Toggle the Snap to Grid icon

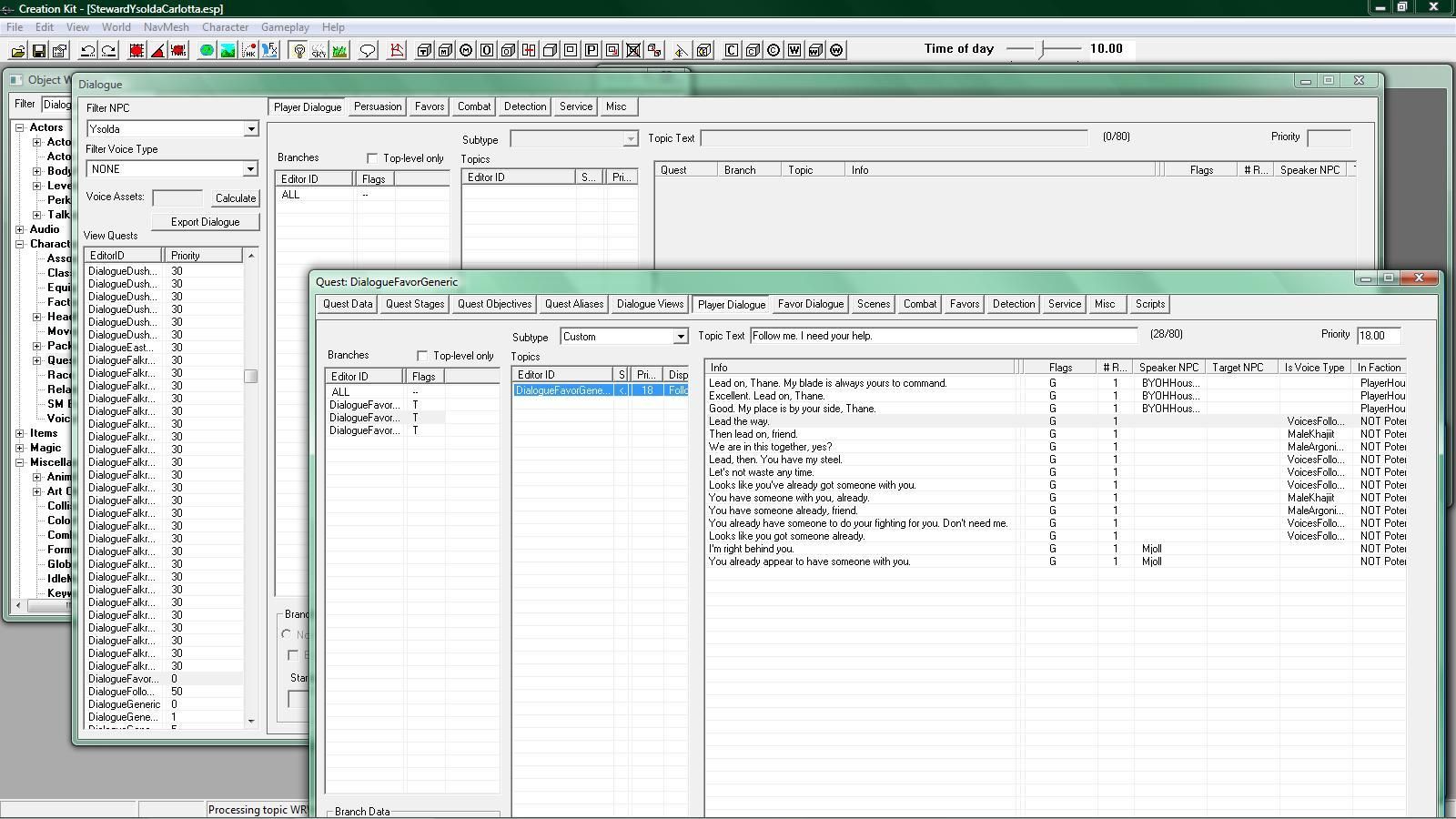point(136,50)
